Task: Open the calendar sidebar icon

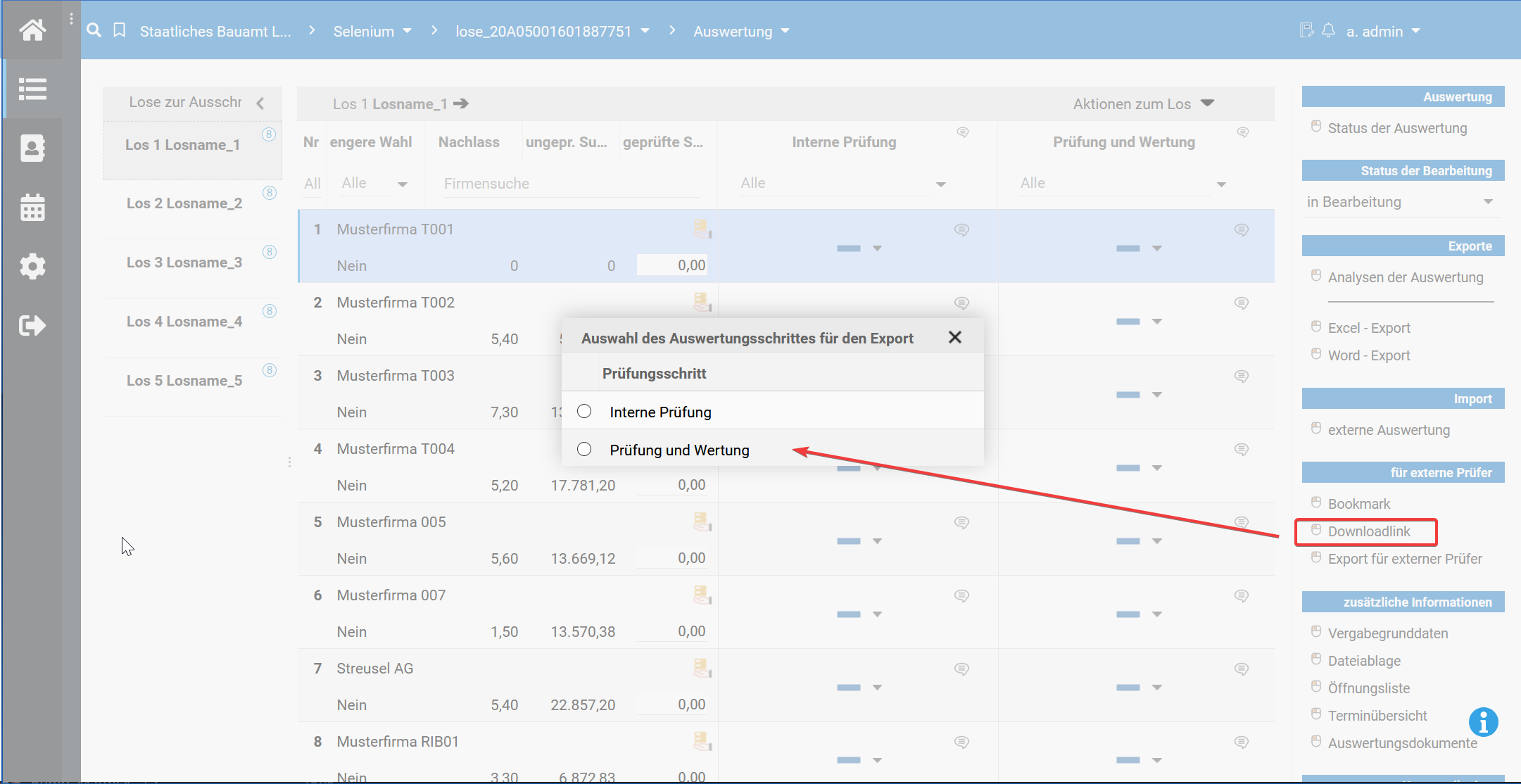Action: point(32,207)
